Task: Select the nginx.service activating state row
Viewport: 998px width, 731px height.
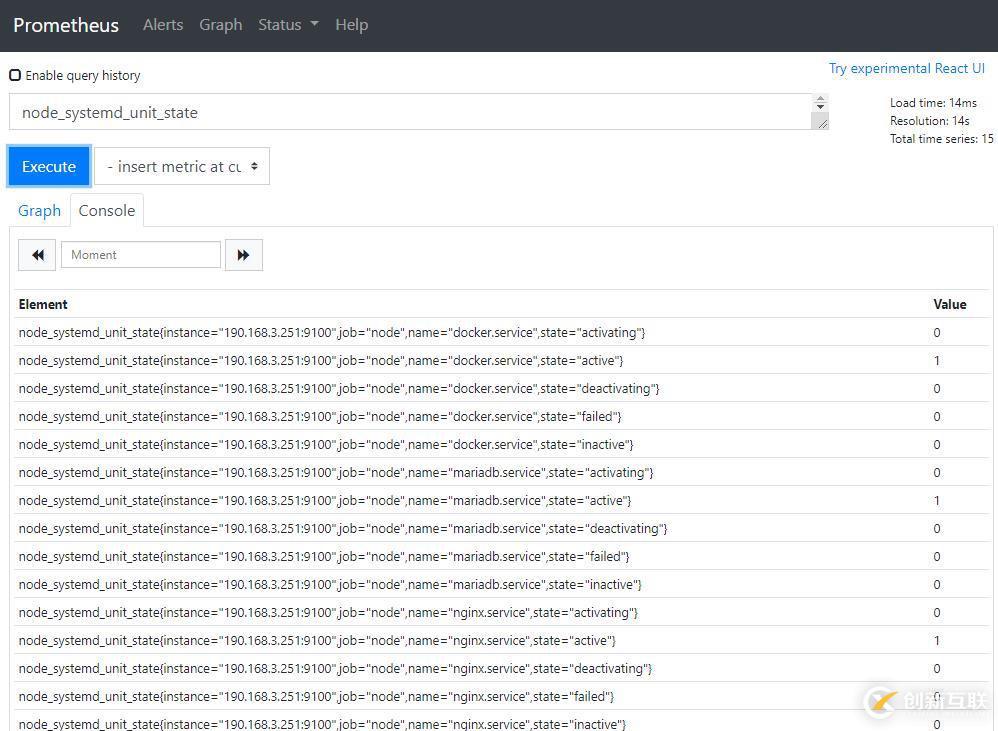Action: [x=328, y=613]
